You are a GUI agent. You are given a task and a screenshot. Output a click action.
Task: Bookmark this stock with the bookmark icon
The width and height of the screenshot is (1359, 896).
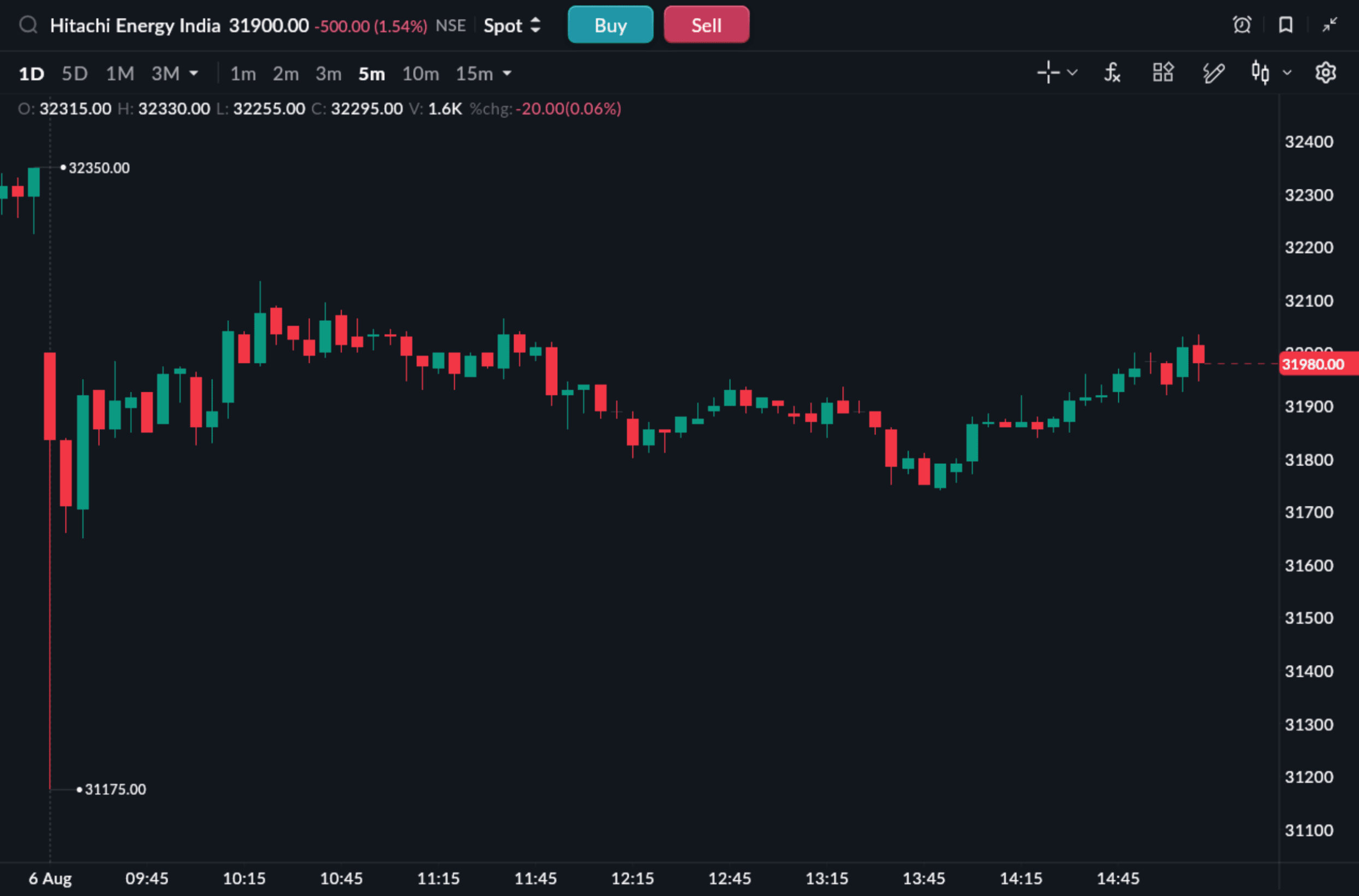(x=1286, y=25)
